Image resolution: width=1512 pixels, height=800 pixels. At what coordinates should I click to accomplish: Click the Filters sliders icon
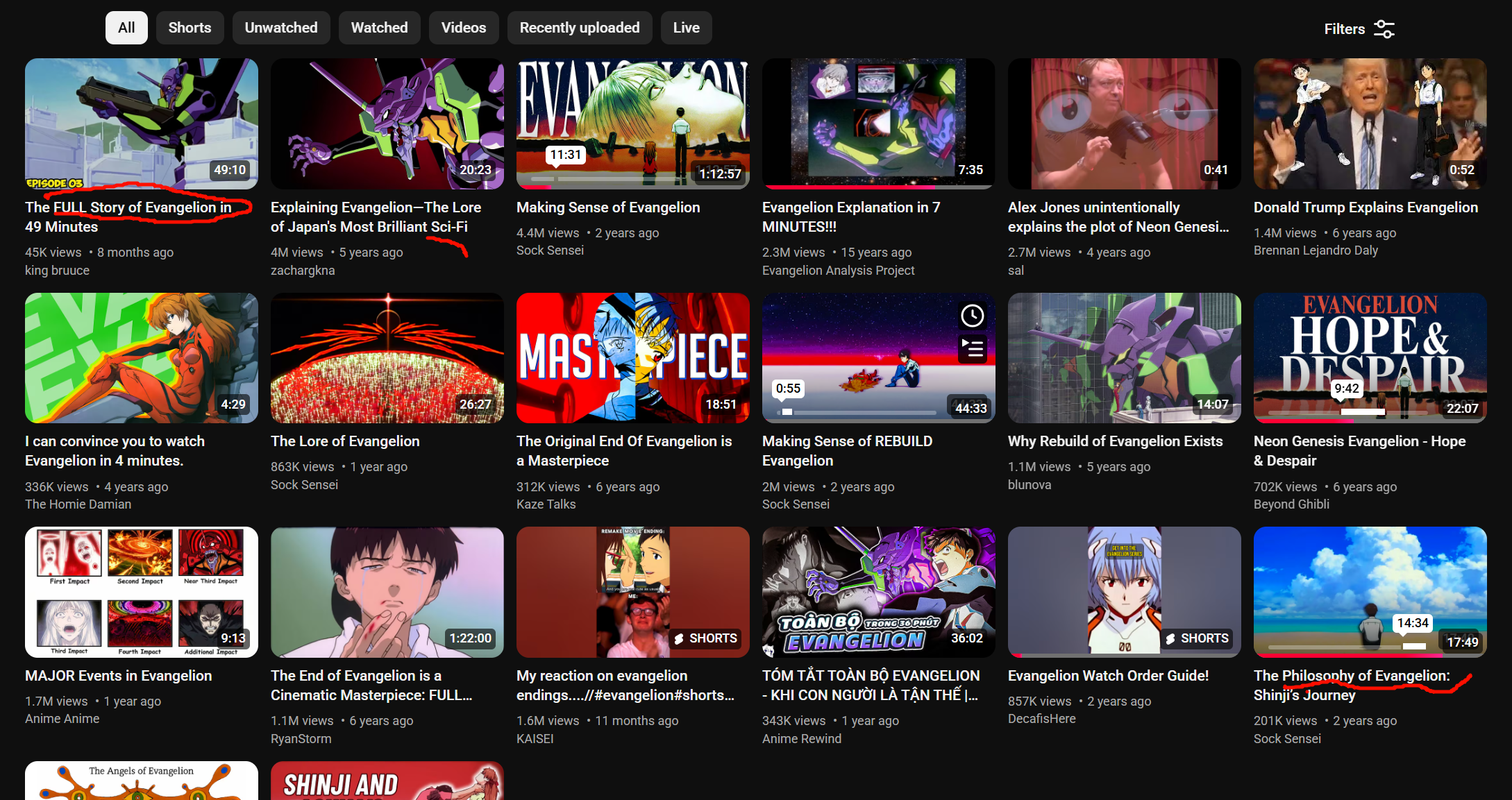point(1384,29)
